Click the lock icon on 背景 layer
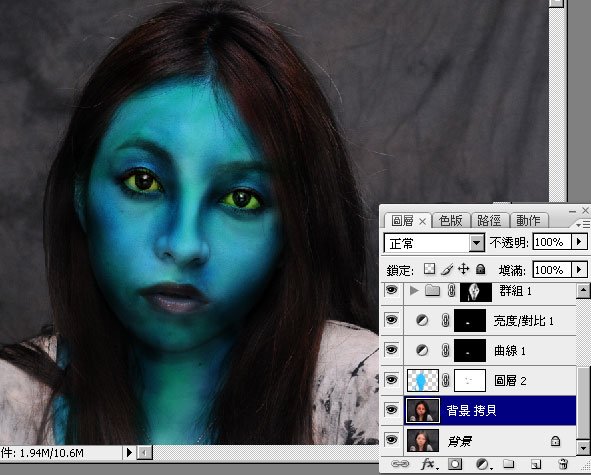591x475 pixels. click(x=555, y=441)
